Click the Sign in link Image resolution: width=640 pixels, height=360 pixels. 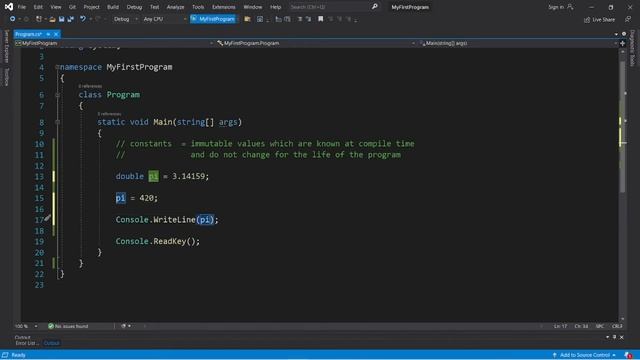tap(556, 7)
